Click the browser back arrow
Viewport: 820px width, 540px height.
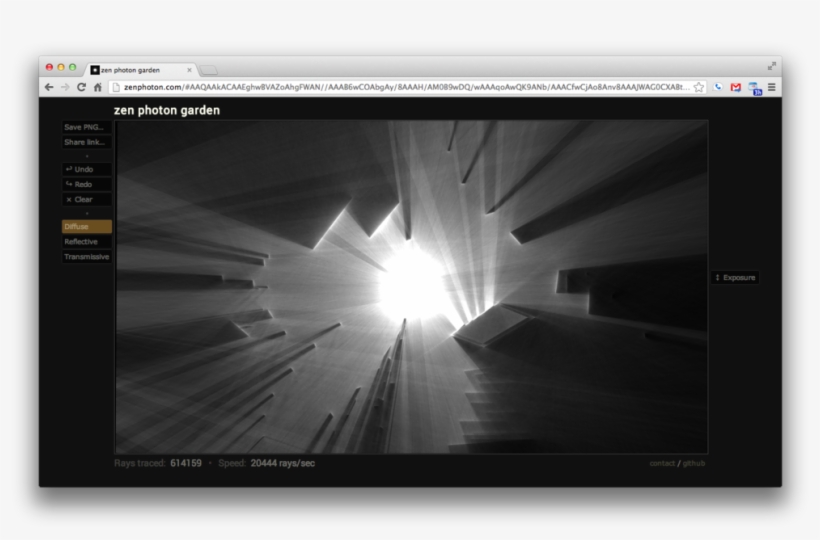(x=49, y=87)
